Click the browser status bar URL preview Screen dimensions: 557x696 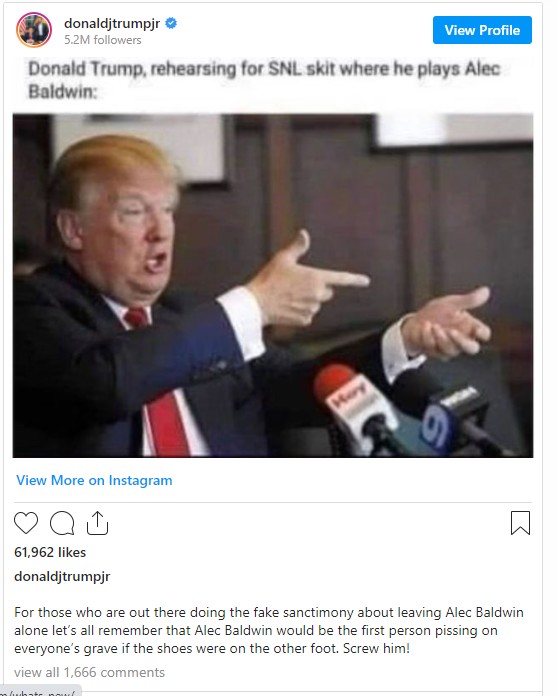tap(41, 691)
